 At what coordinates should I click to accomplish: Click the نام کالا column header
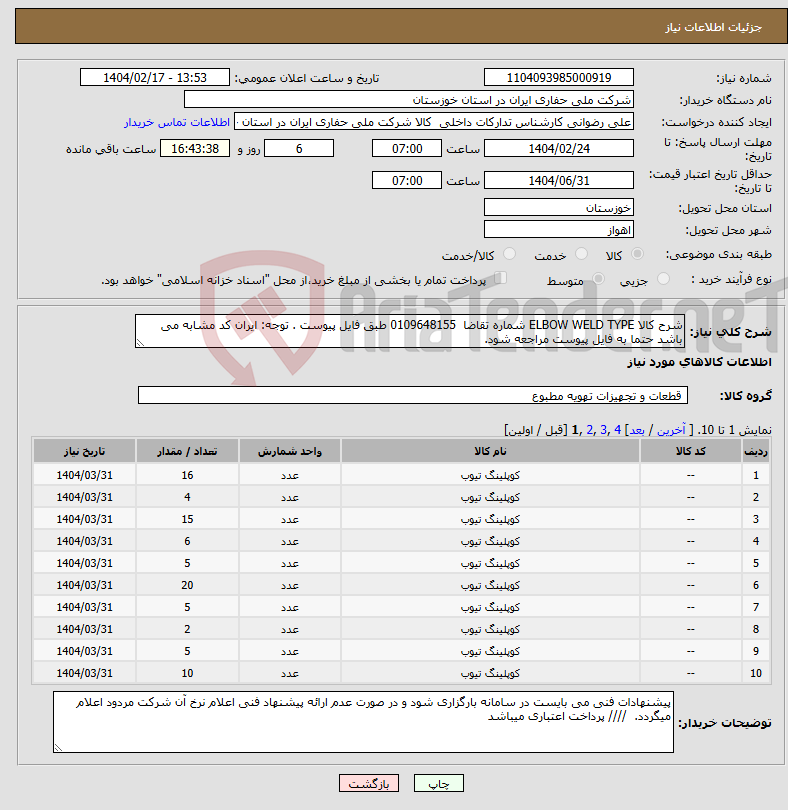(x=490, y=451)
